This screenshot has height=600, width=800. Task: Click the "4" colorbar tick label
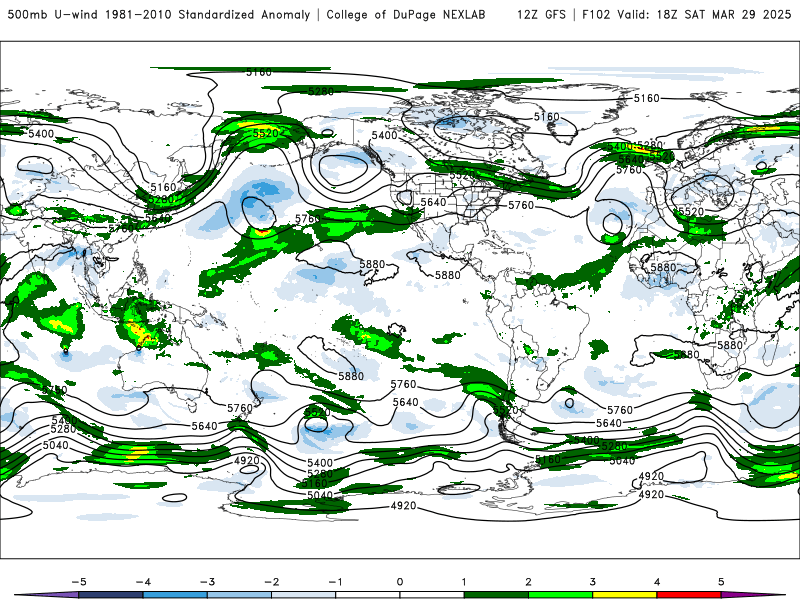coord(657,582)
